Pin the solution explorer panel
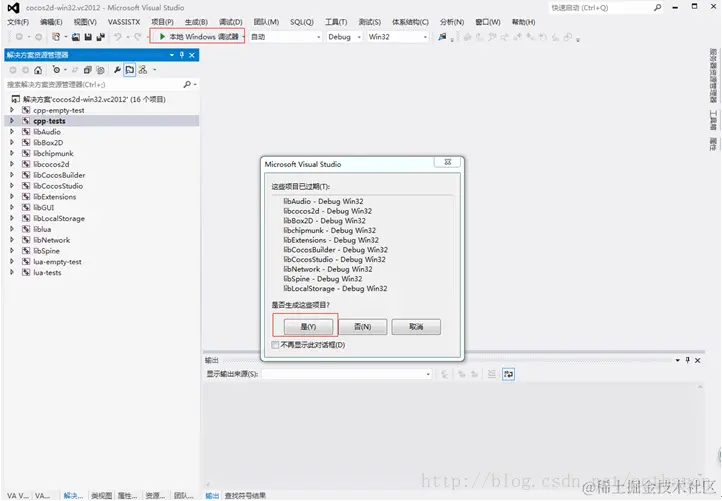The width and height of the screenshot is (722, 501). pos(182,55)
